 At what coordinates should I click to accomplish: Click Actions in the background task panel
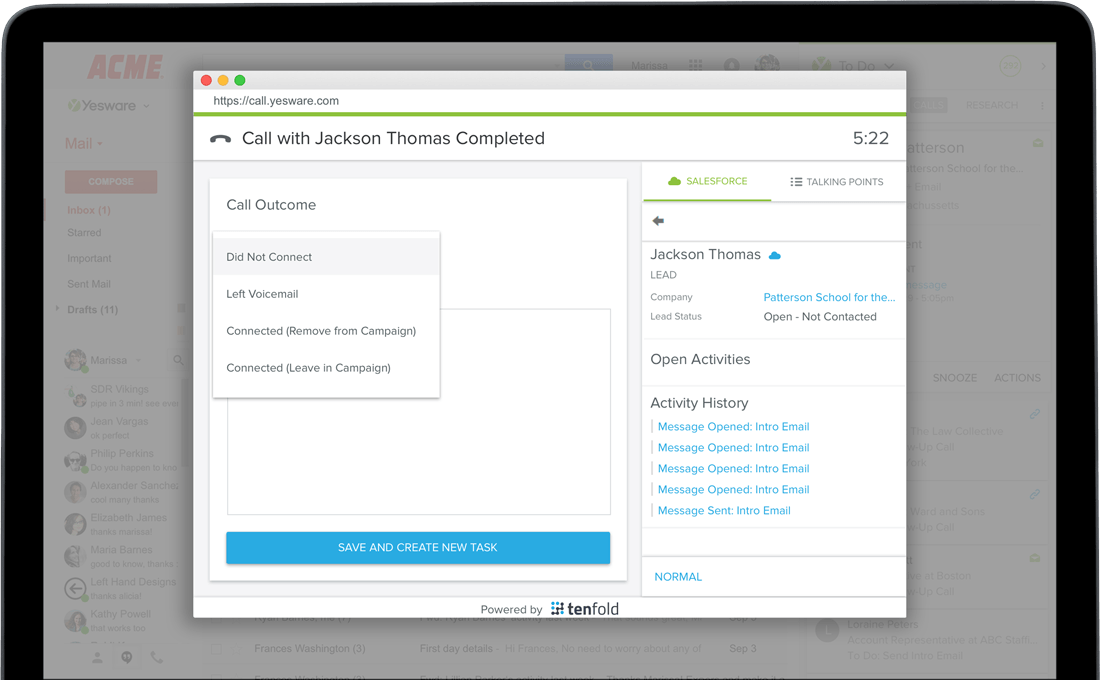pos(1017,378)
